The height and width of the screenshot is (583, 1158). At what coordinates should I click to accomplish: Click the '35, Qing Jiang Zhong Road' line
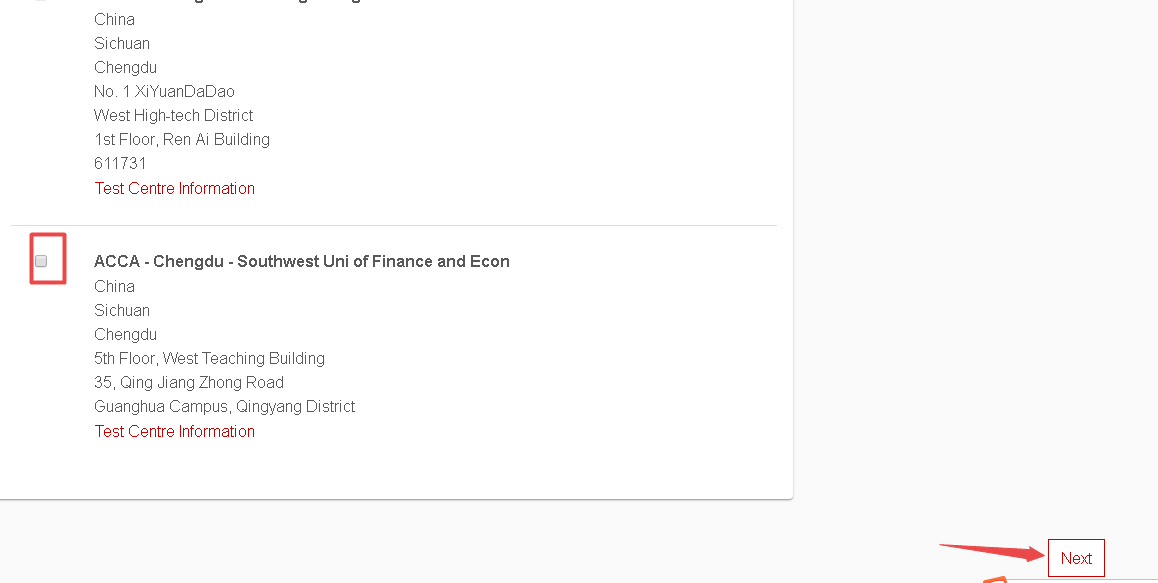point(189,382)
